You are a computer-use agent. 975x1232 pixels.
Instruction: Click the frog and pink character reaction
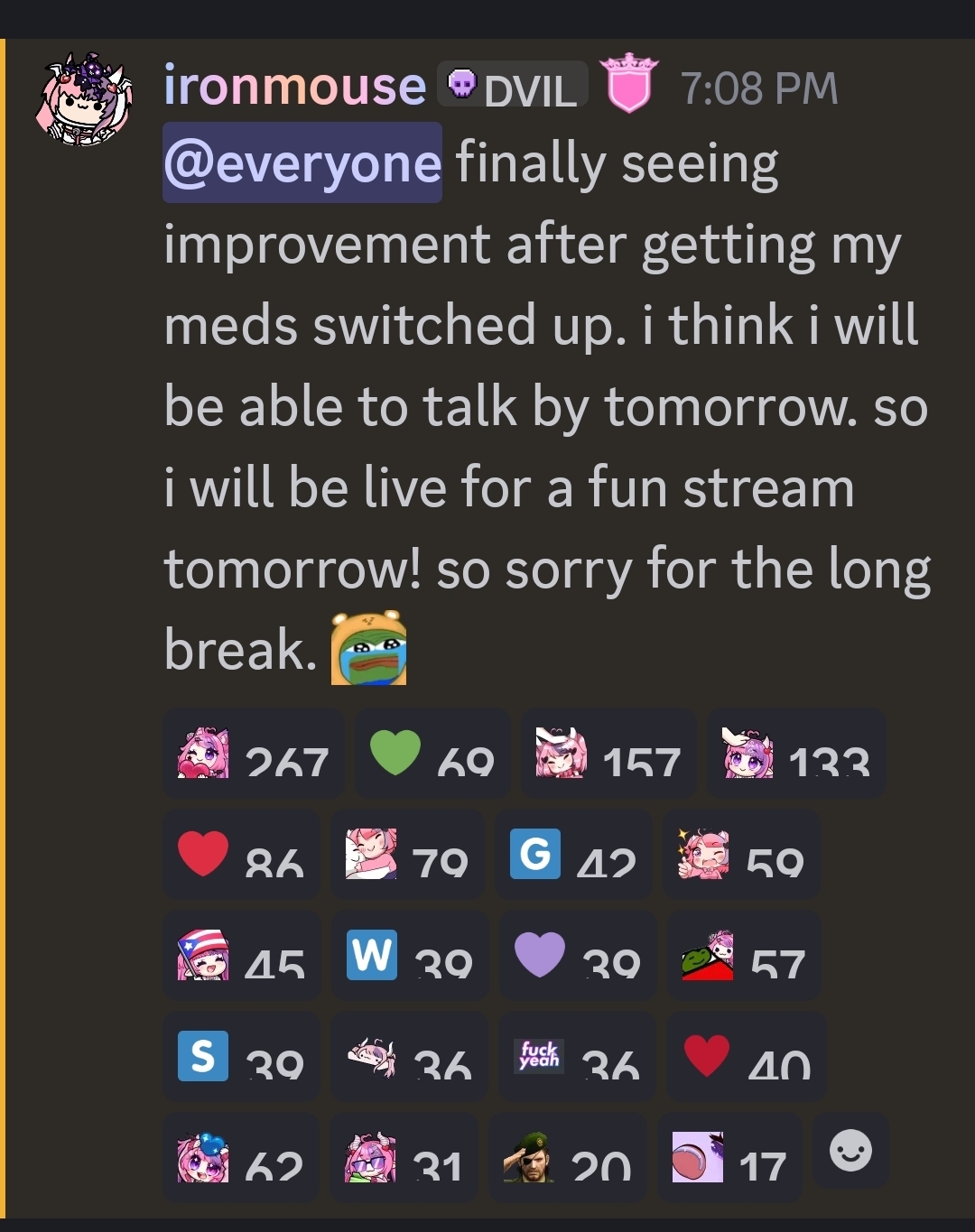(745, 955)
